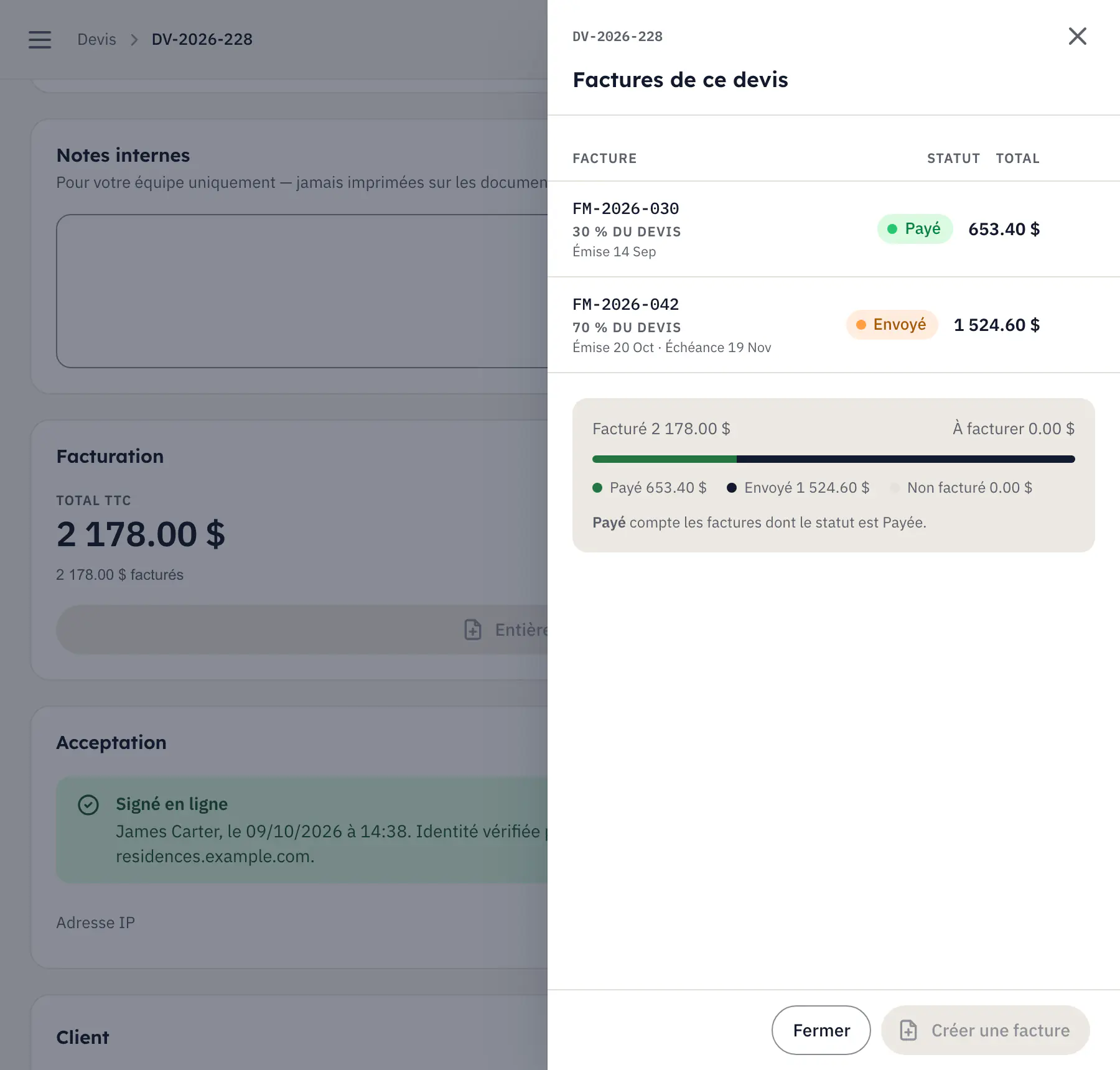Click the DV-2026-228 label in panel header

[x=617, y=36]
